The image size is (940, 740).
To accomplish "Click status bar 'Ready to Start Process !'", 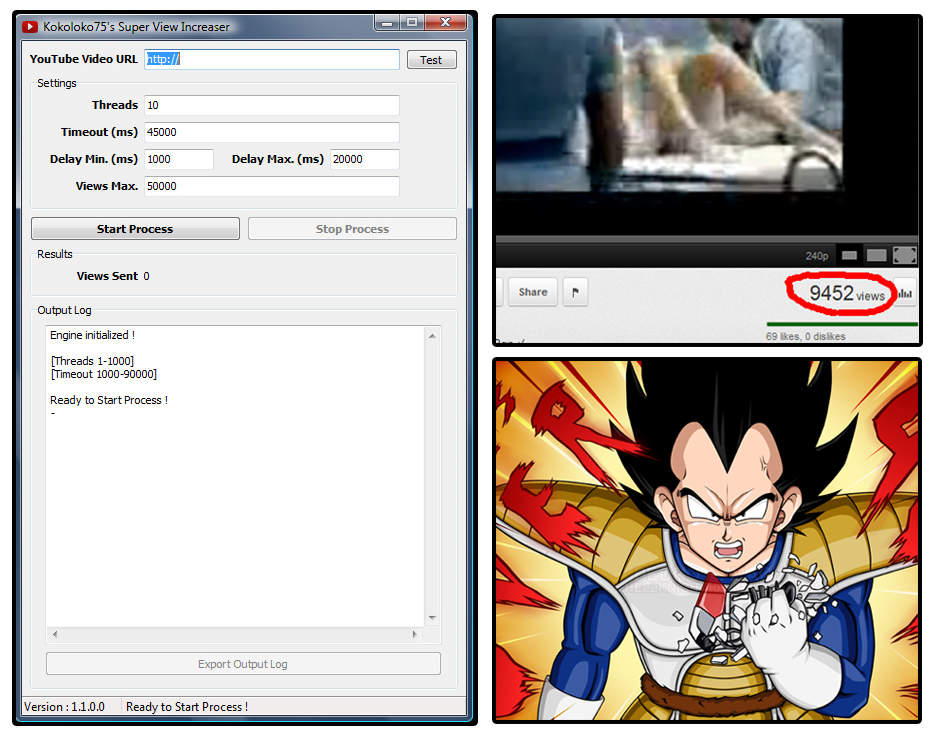I will (x=187, y=707).
